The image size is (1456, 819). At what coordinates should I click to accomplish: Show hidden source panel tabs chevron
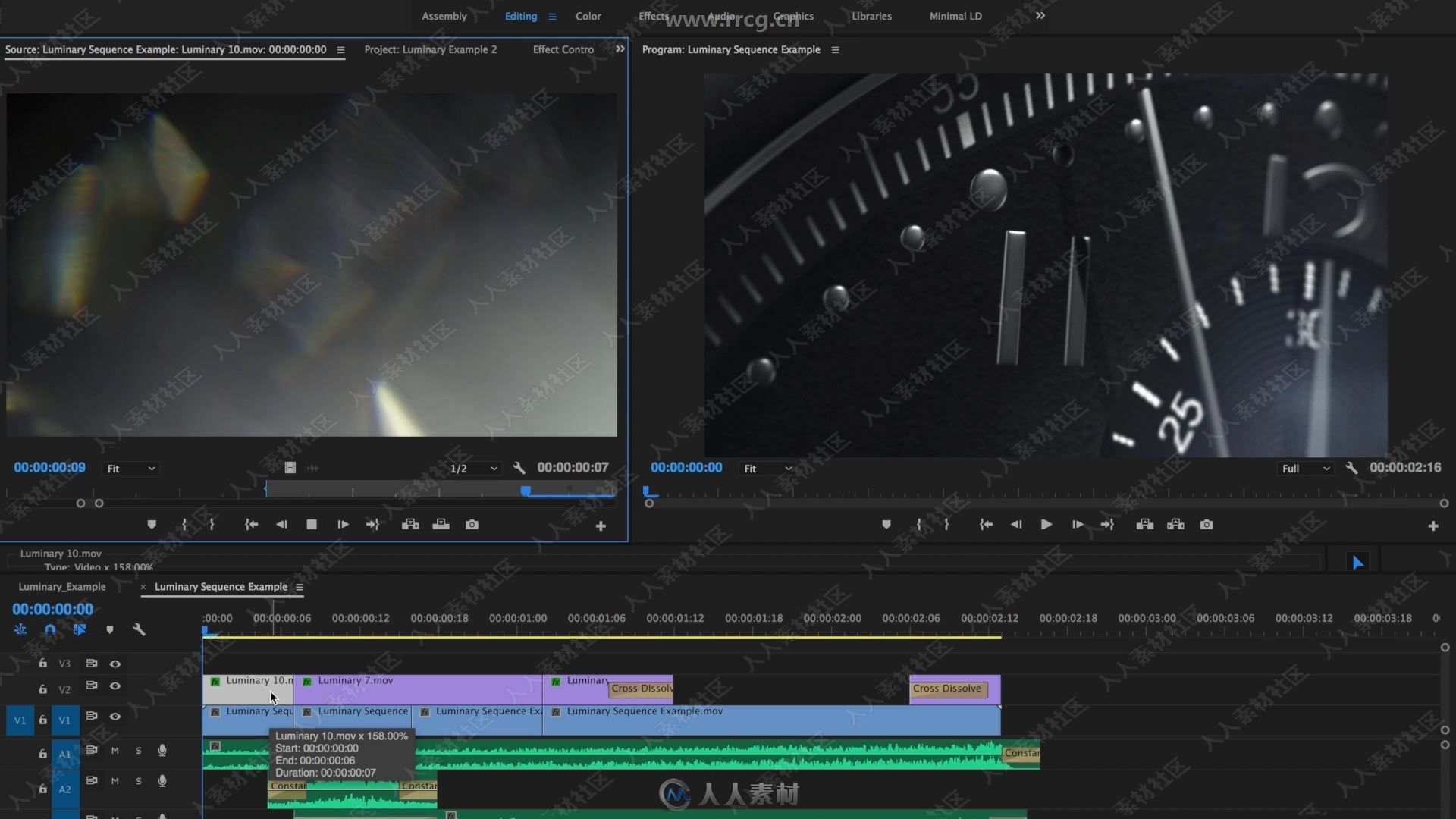[620, 49]
